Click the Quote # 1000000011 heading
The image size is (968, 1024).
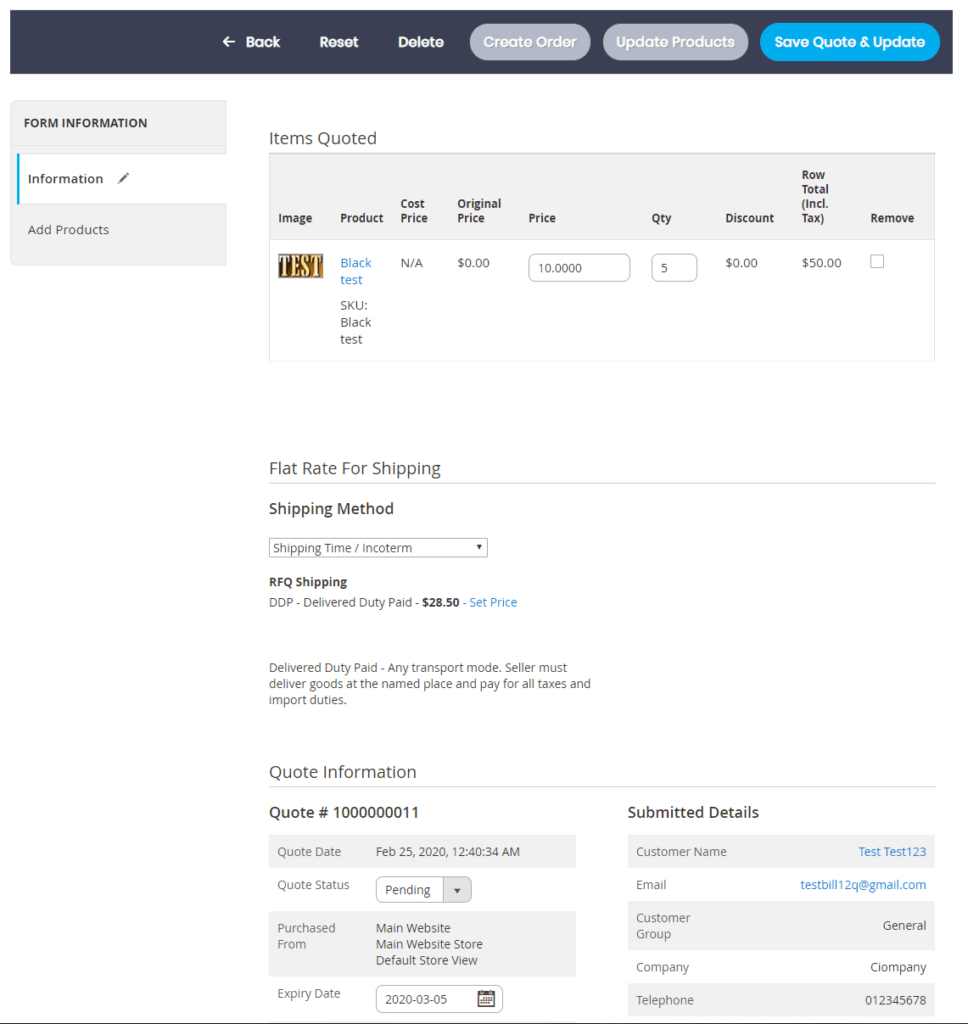point(344,812)
